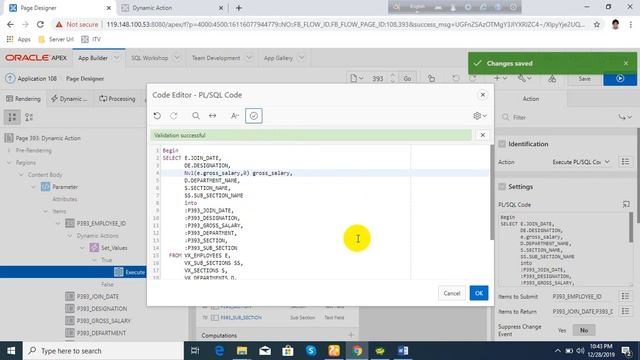The image size is (640, 360).
Task: Open the Utilities wrench menu
Action: tap(525, 78)
